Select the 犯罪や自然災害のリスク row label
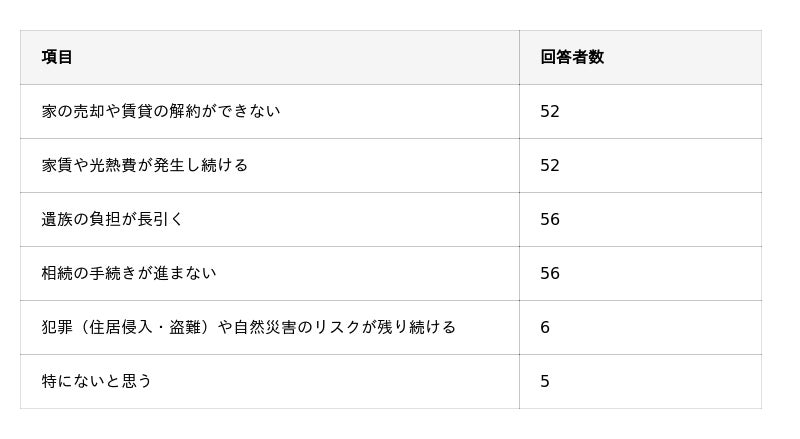Image resolution: width=800 pixels, height=439 pixels. (x=249, y=327)
